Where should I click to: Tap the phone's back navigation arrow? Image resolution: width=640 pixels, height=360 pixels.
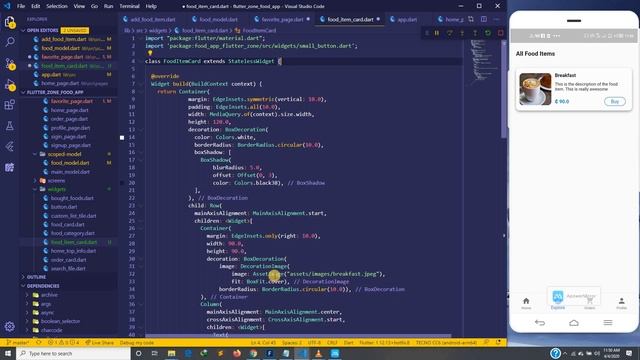click(x=540, y=323)
